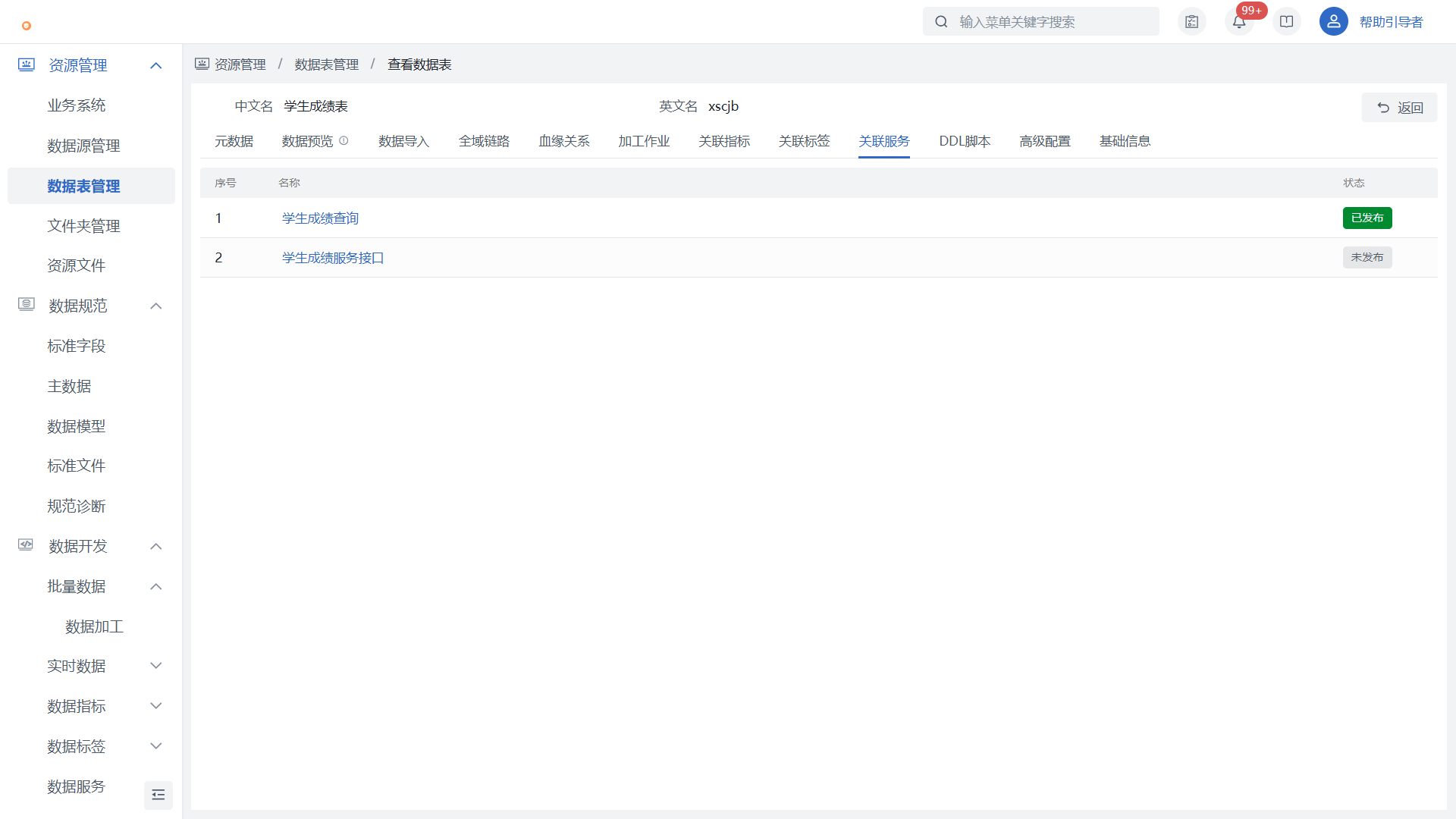Expand the 实时数据 submenu chevron
The image size is (1456, 819).
click(156, 666)
